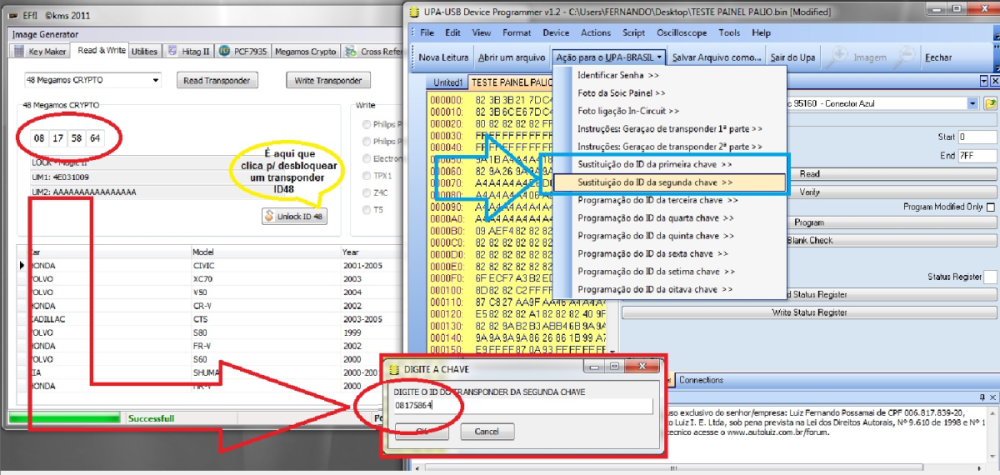Image resolution: width=1000 pixels, height=475 pixels.
Task: Open the Key Maker tab icon
Action: tap(19, 52)
